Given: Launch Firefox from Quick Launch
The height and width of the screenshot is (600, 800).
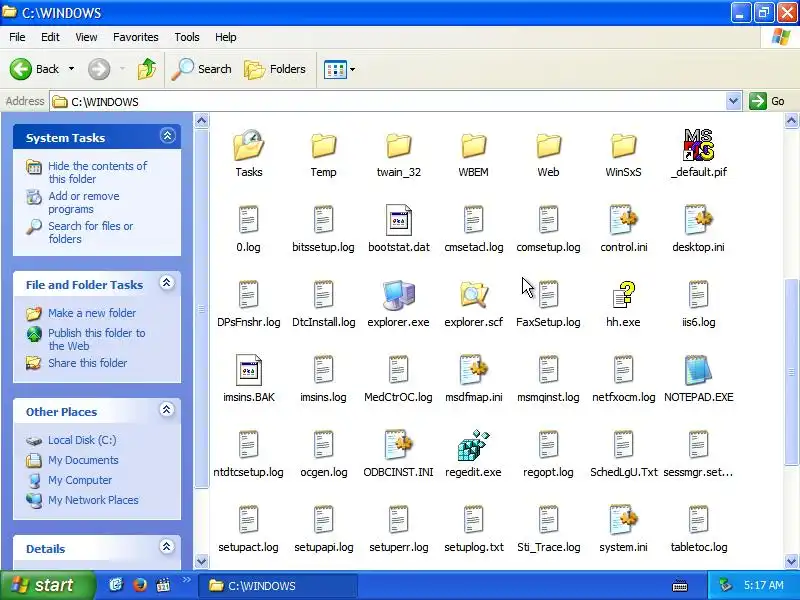Looking at the screenshot, I should (x=139, y=585).
